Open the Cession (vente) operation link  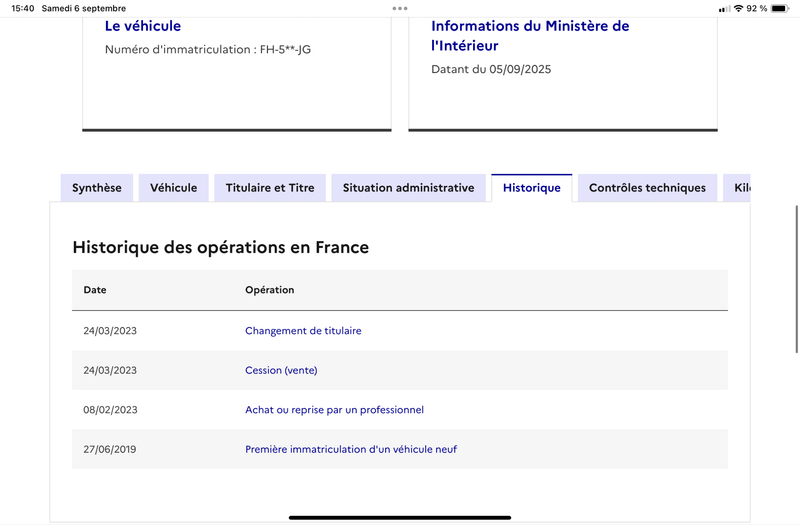click(281, 370)
